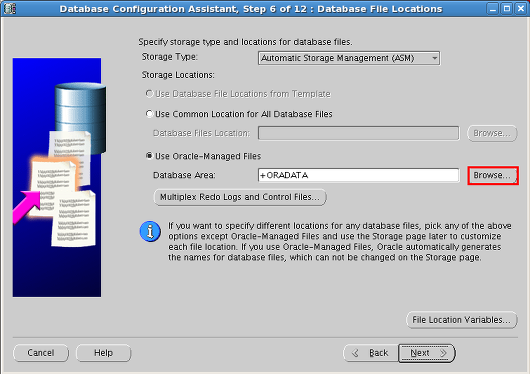This screenshot has width=530, height=374.
Task: Browse for the Database Area location
Action: coord(492,175)
